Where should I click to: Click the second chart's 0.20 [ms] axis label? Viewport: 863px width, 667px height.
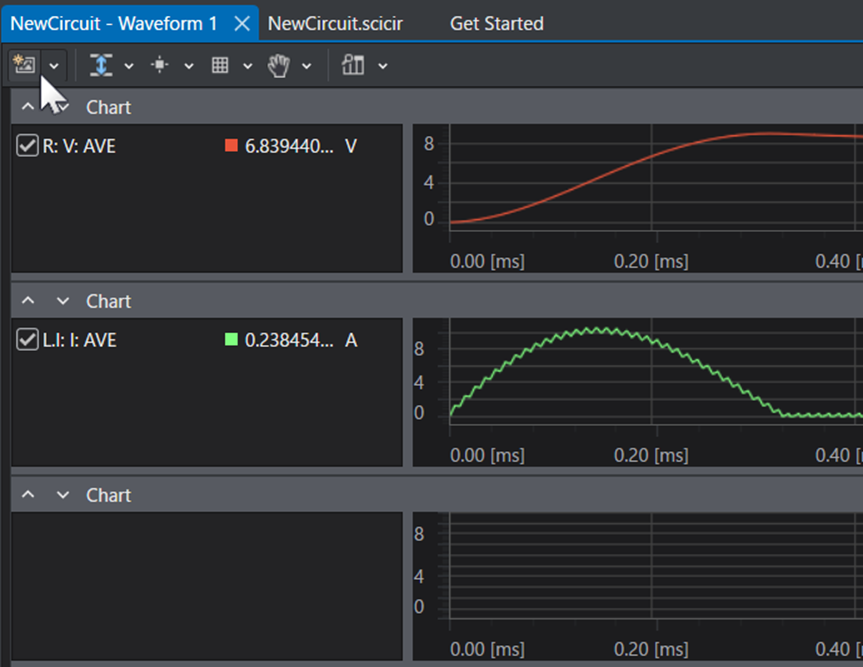[651, 455]
